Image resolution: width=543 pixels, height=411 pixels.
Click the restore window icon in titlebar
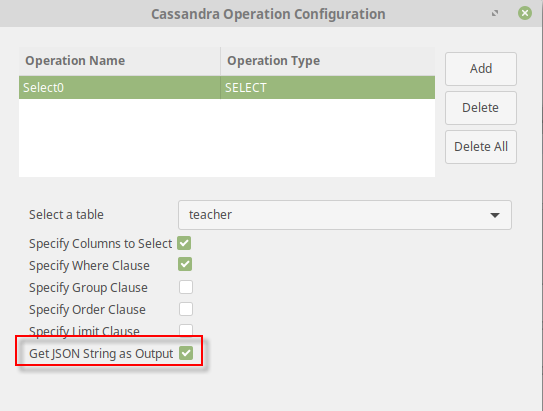[495, 13]
